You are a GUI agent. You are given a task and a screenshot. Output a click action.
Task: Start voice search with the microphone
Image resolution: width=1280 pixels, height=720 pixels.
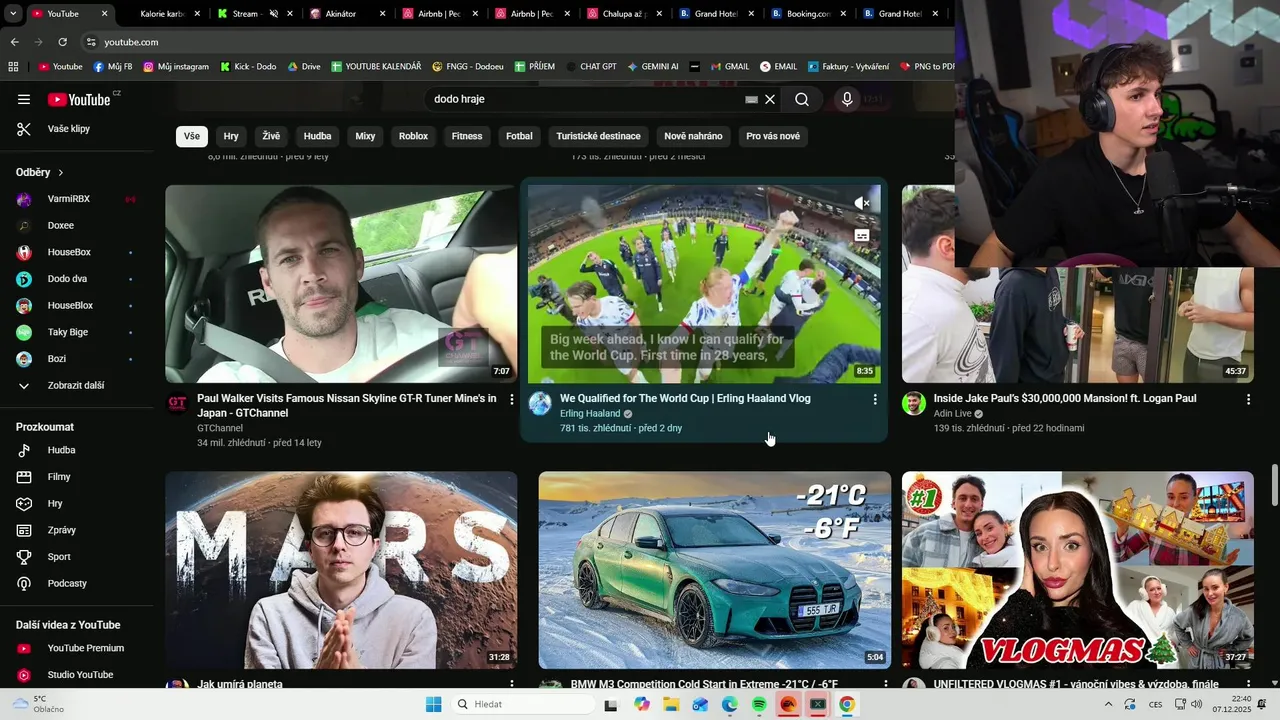pos(847,99)
